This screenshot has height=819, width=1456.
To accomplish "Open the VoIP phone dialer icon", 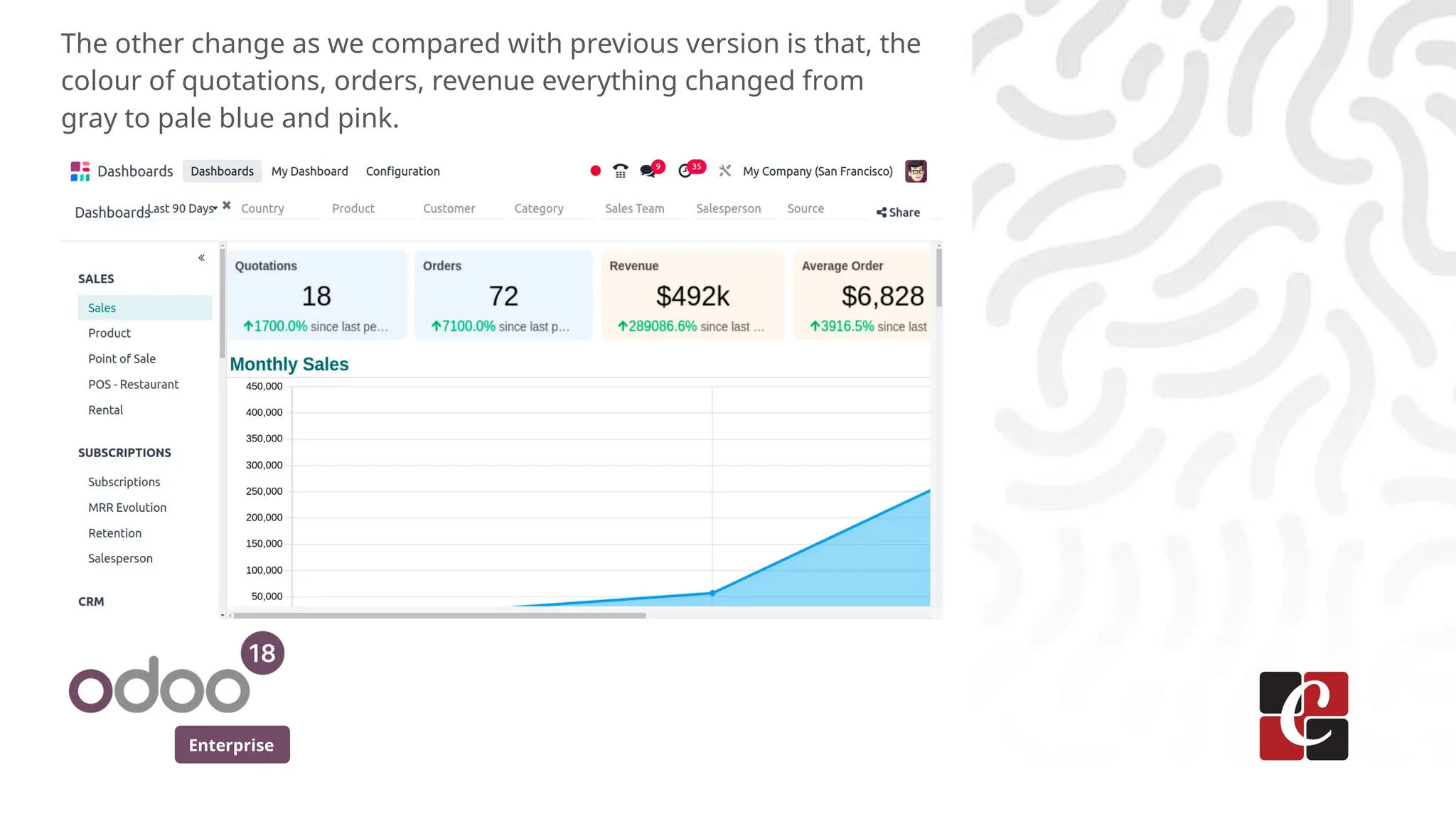I will pyautogui.click(x=621, y=171).
